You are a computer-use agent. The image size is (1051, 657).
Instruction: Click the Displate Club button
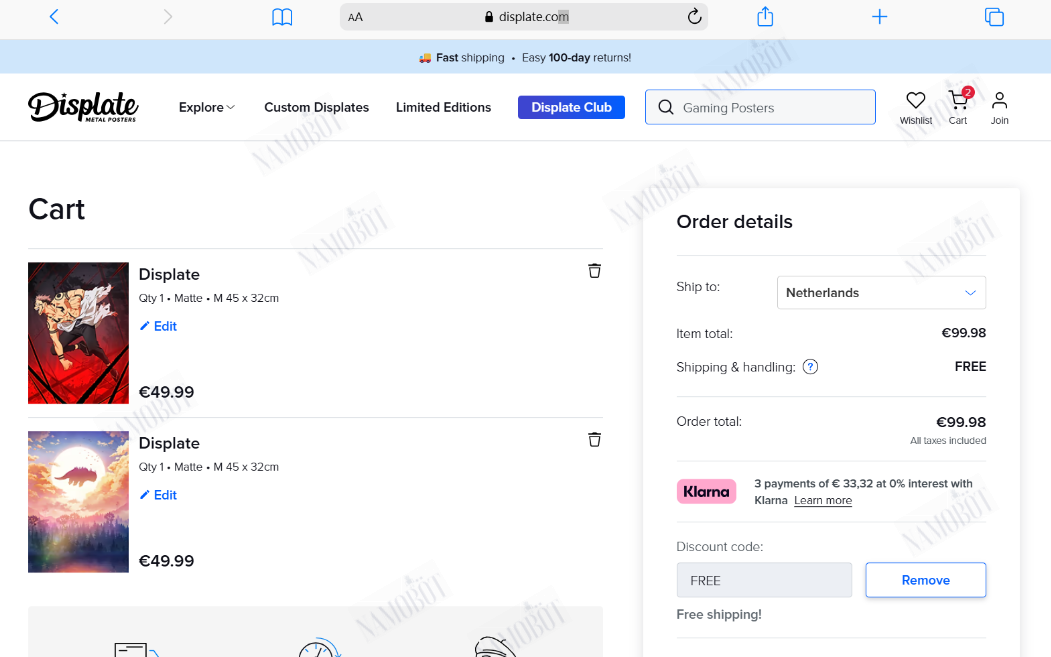pyautogui.click(x=571, y=107)
